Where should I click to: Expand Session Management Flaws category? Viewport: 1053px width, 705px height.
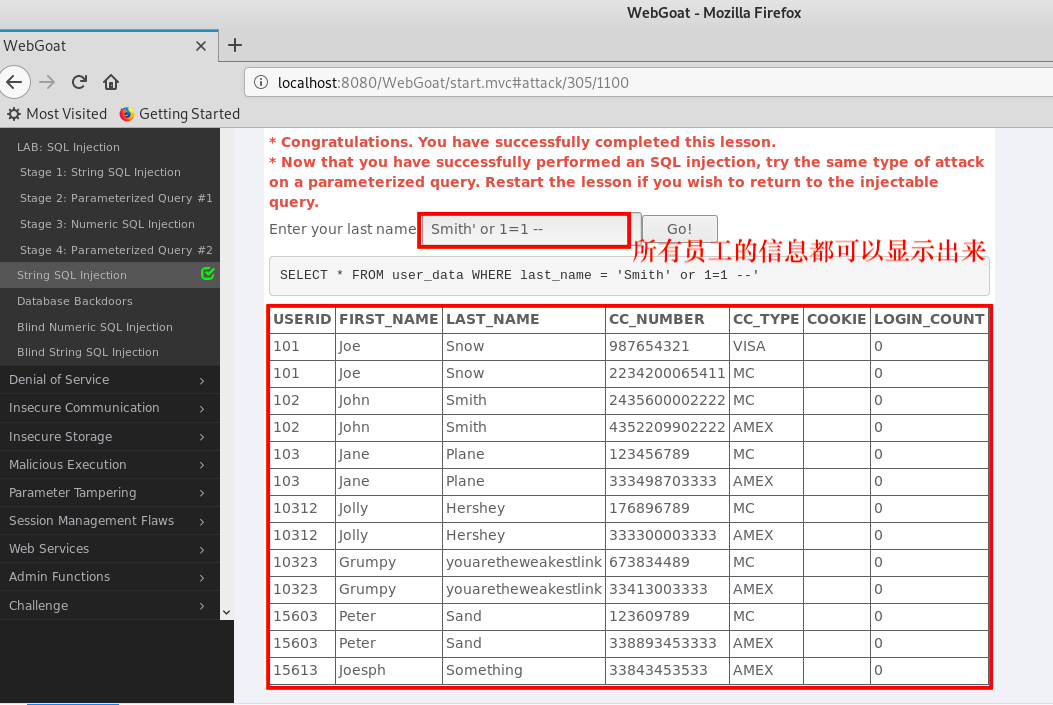[x=109, y=521]
